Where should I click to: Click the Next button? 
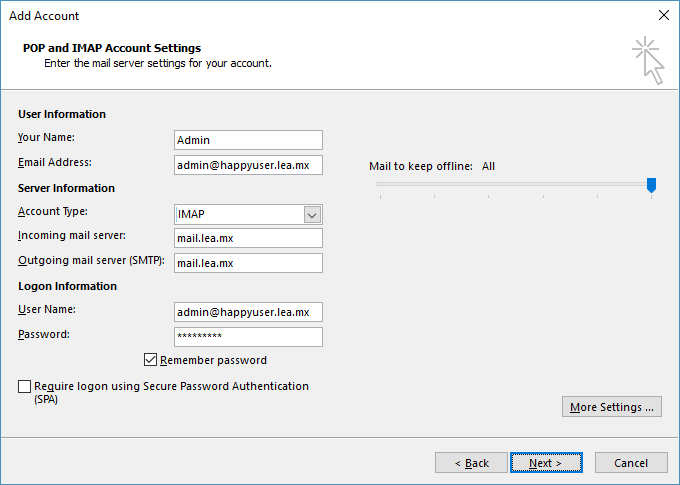(x=546, y=463)
